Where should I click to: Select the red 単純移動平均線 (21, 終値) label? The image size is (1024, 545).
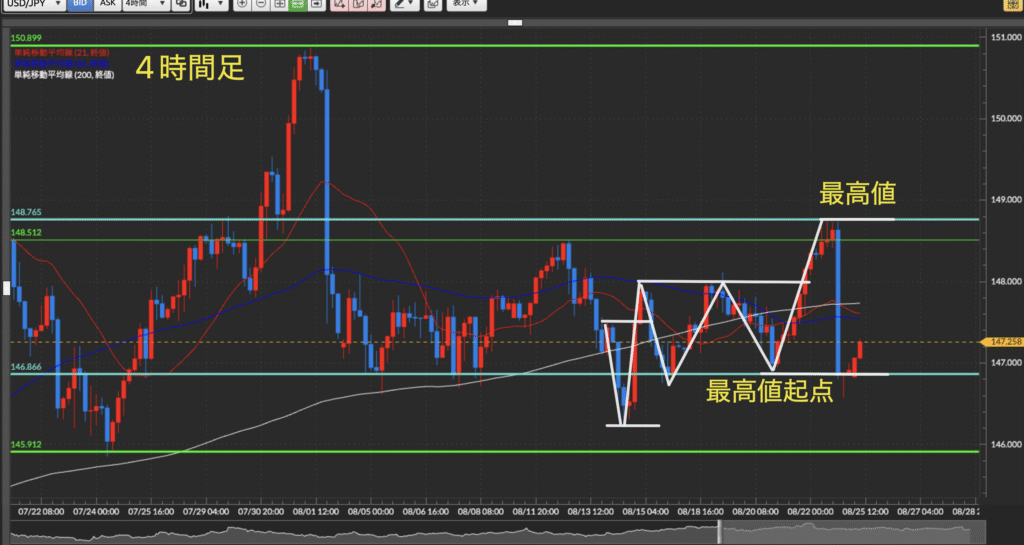(61, 52)
